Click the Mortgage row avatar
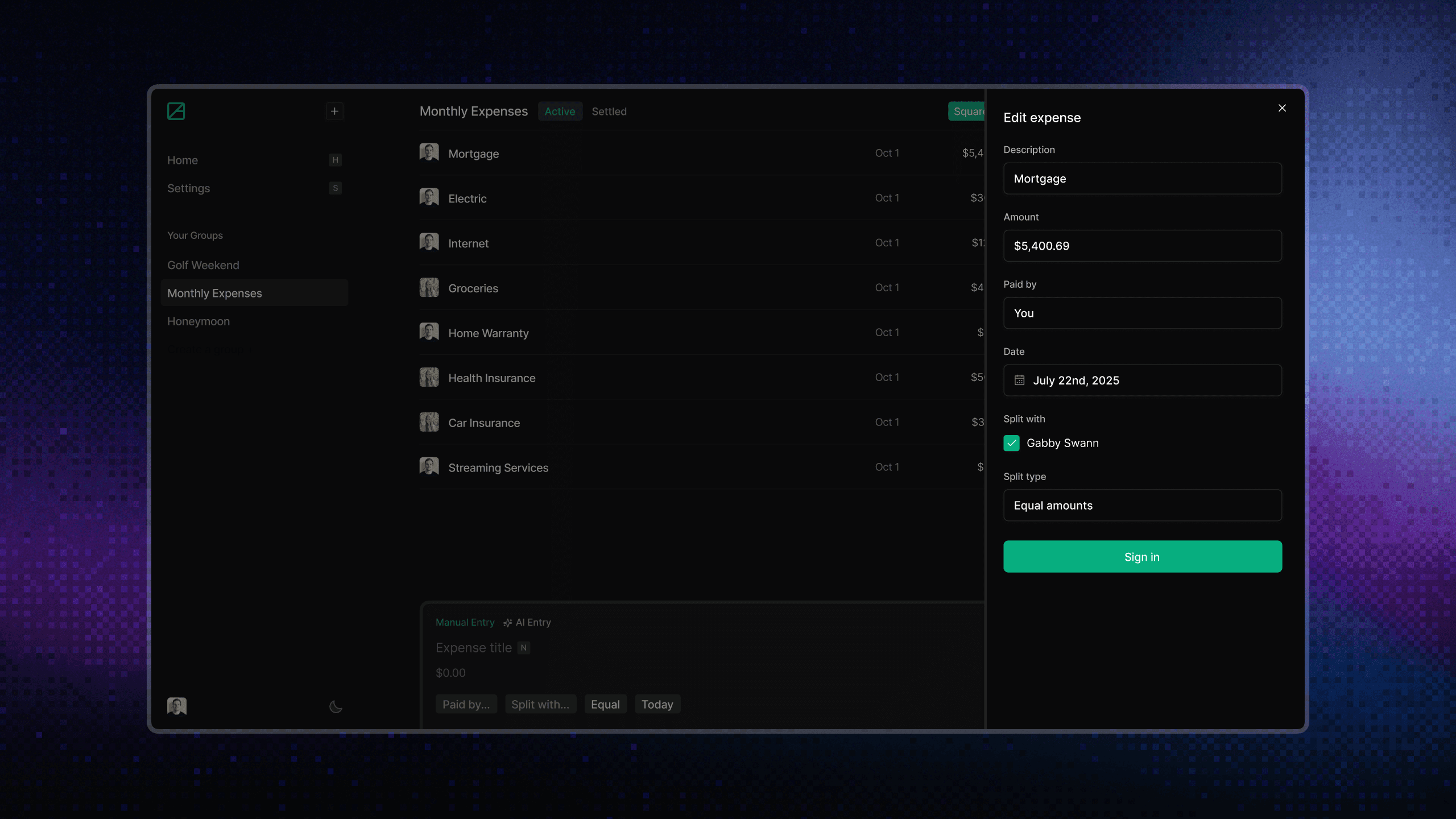 (x=429, y=152)
